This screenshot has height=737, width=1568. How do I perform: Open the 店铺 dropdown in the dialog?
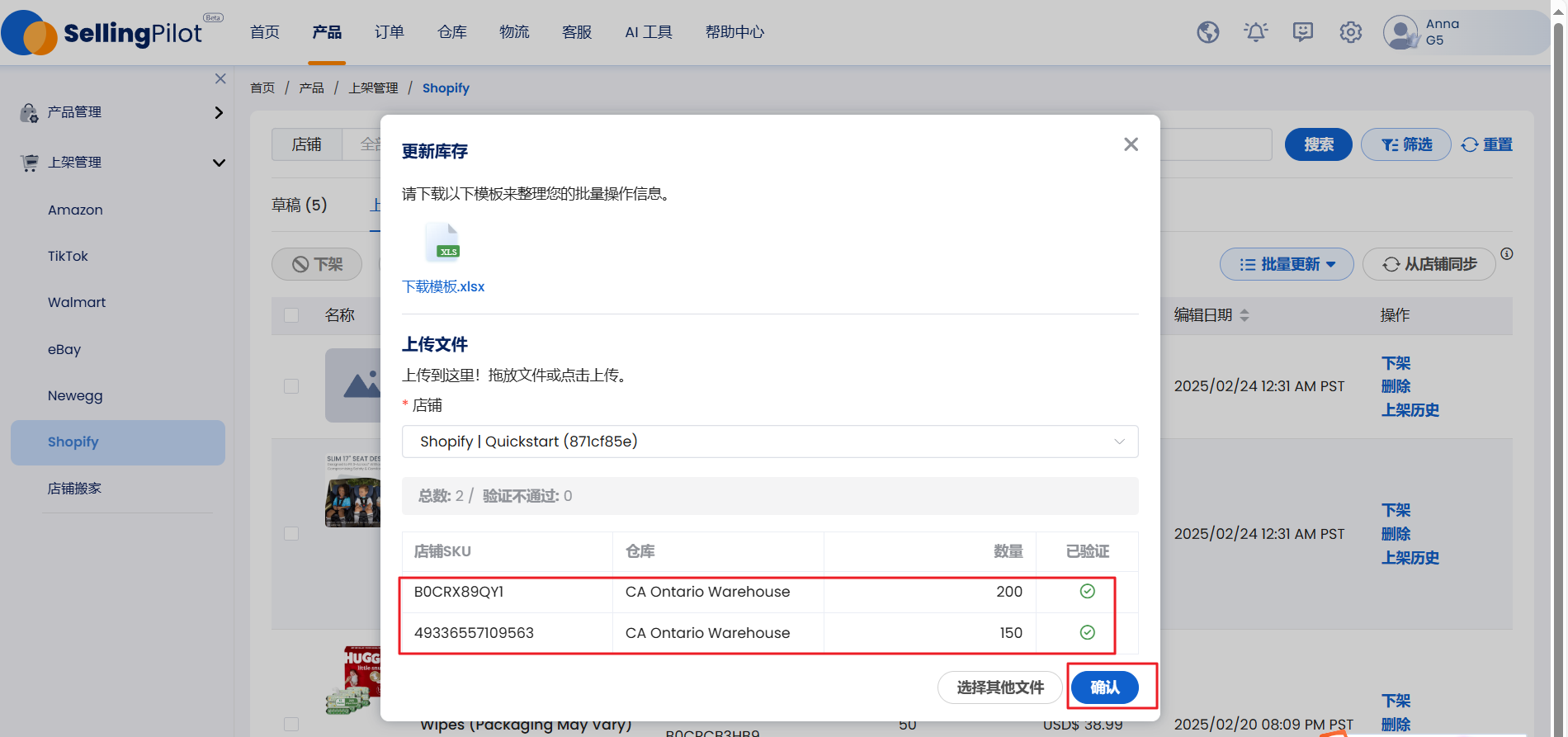coord(770,442)
